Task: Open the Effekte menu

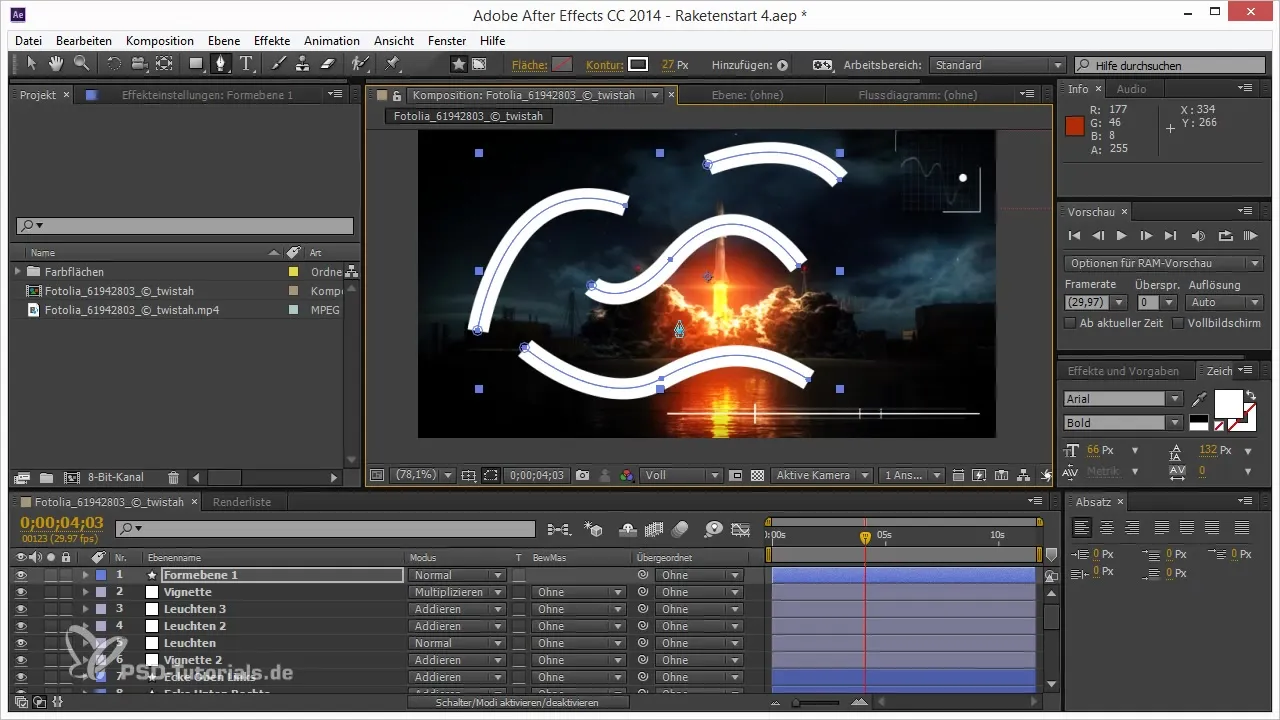Action: point(272,41)
